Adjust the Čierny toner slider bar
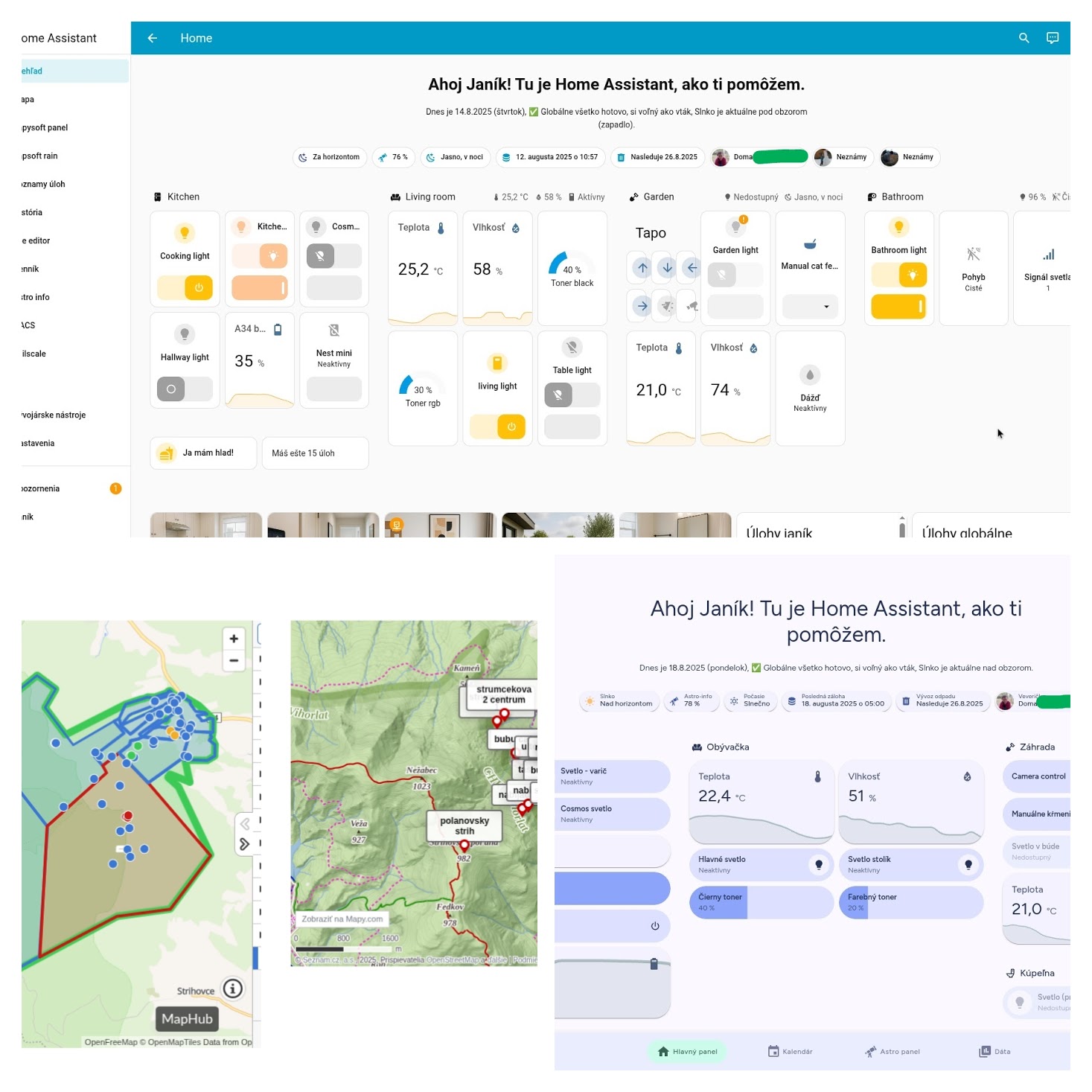The height and width of the screenshot is (1092, 1092). (761, 902)
